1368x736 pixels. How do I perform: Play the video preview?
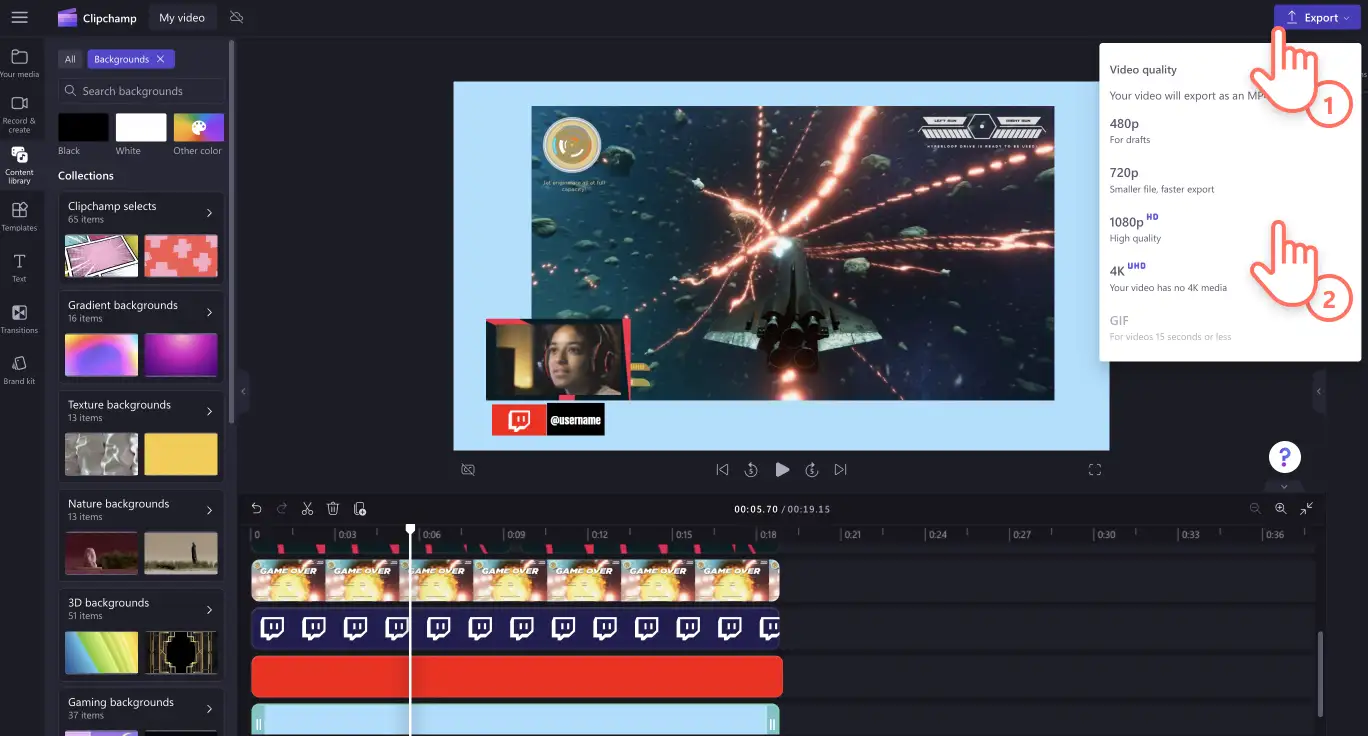782,469
